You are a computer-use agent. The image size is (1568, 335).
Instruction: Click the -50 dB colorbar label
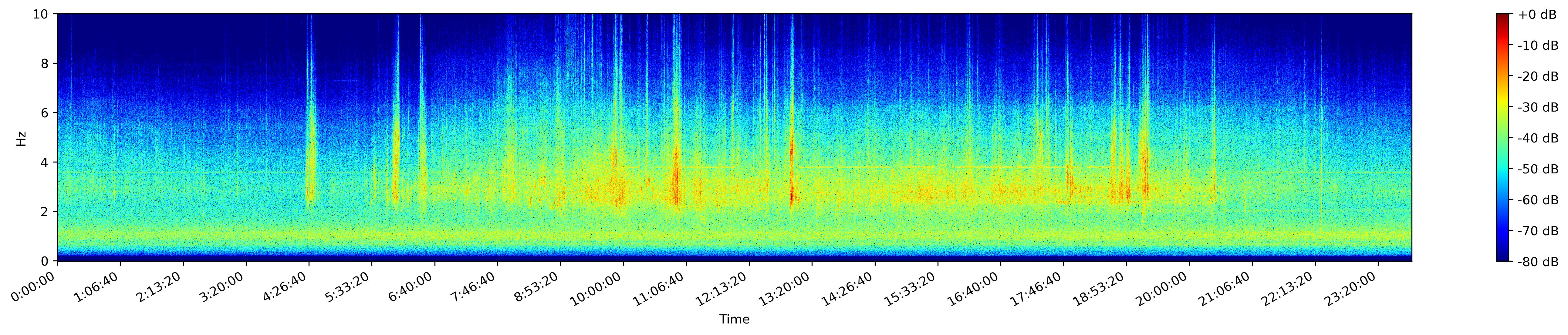click(x=1538, y=170)
